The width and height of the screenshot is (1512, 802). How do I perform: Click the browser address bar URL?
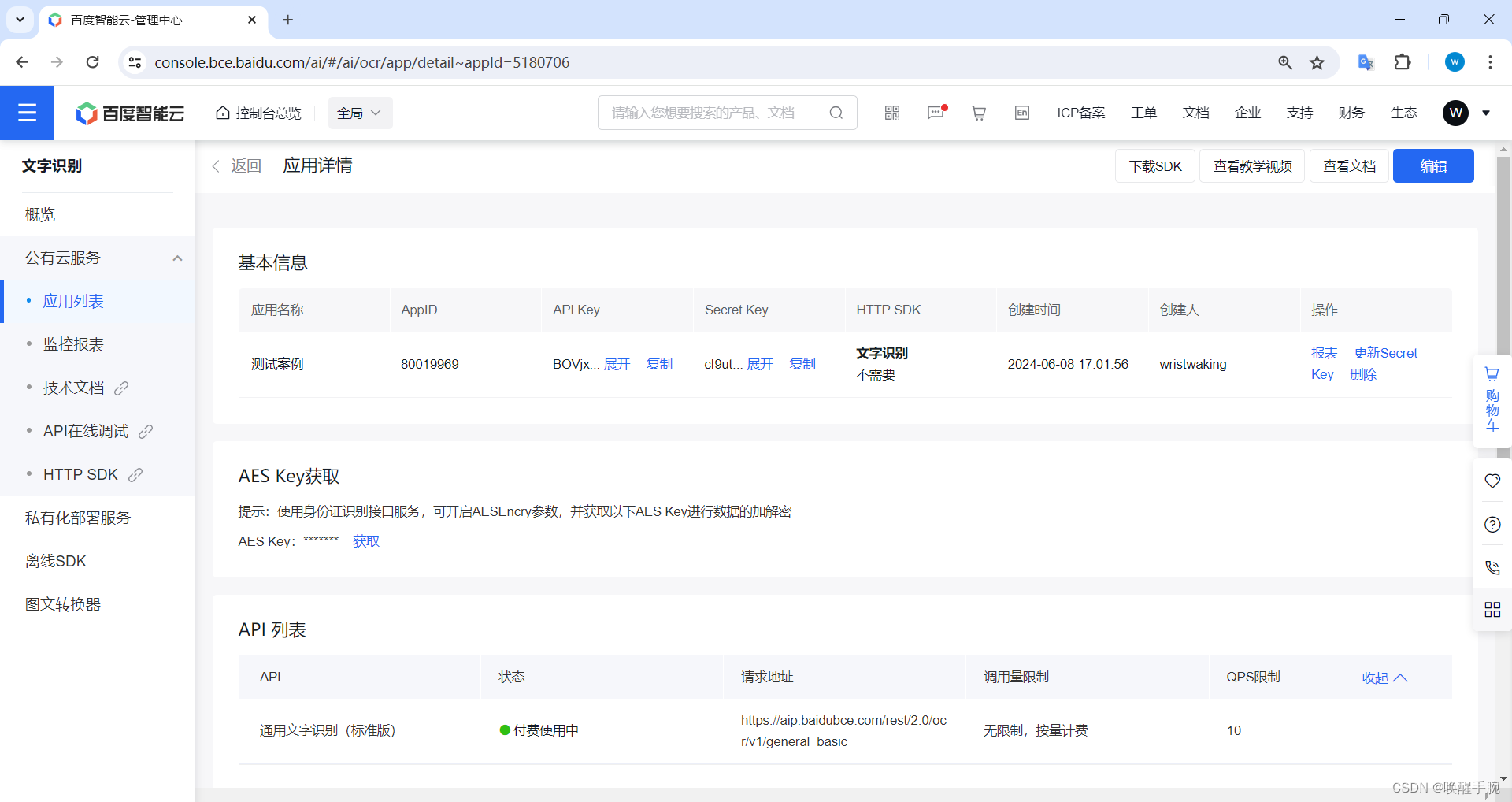pos(362,62)
